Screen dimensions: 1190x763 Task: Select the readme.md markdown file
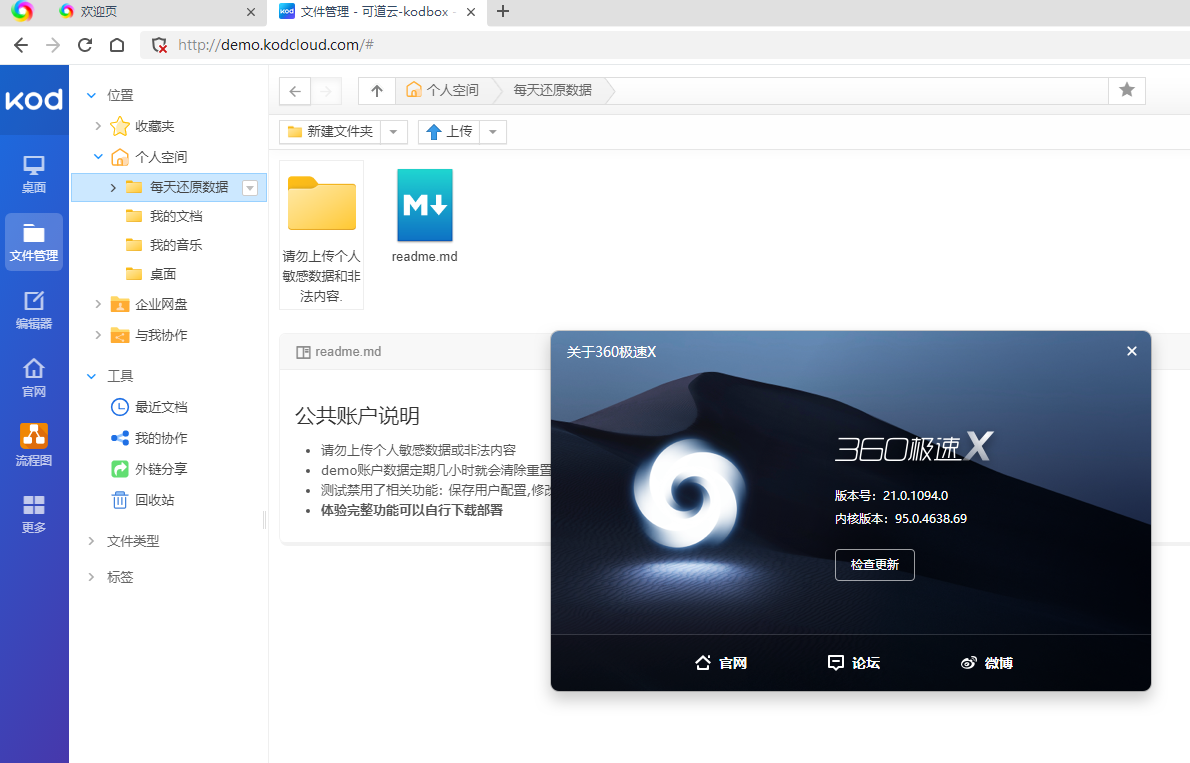pos(425,216)
